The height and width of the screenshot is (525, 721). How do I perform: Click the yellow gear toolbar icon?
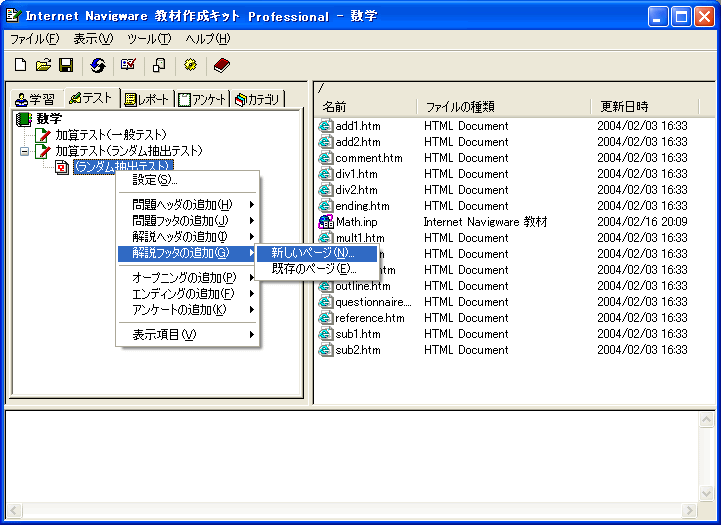point(190,64)
